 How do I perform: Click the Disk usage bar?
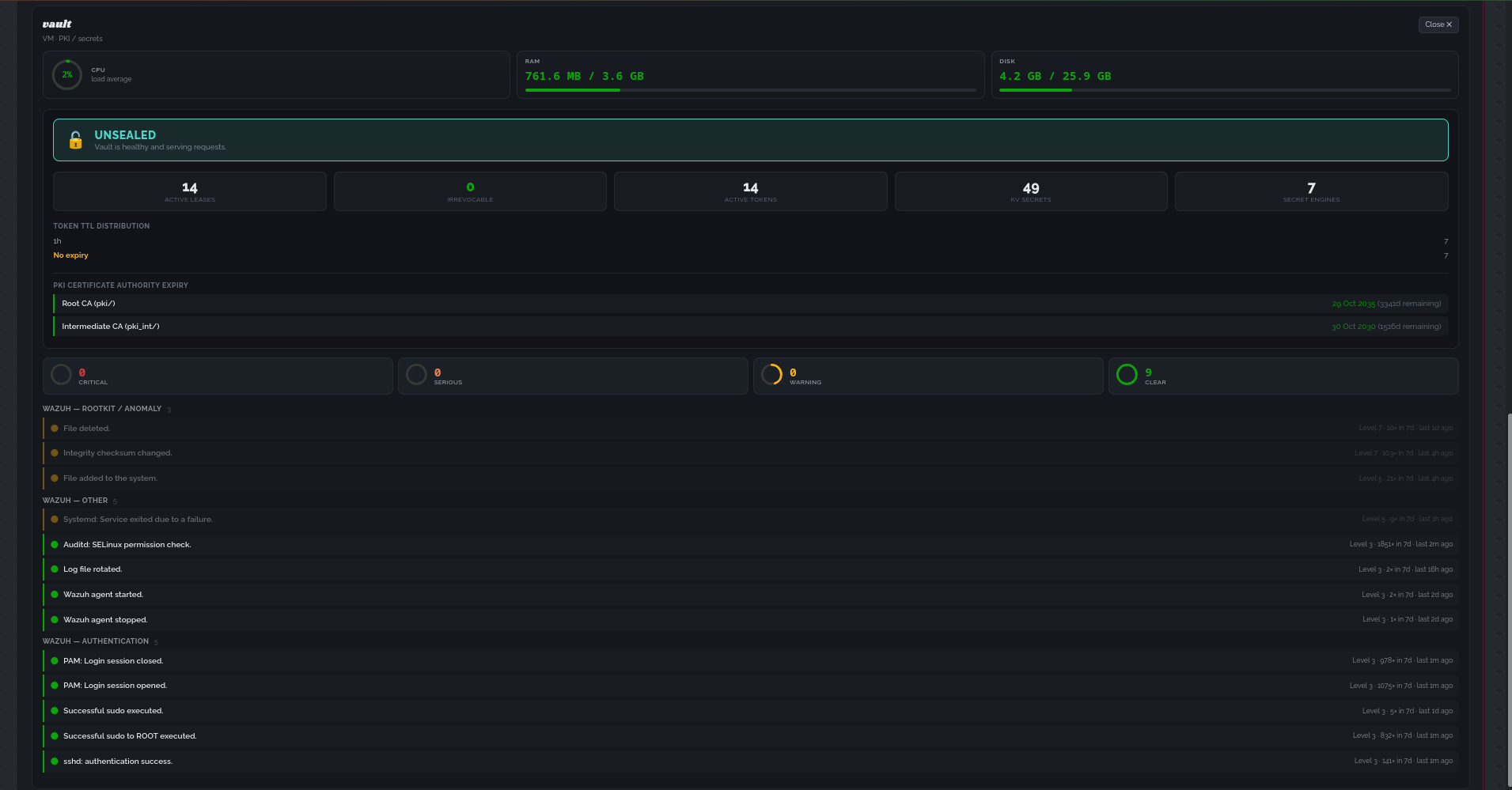click(x=1224, y=90)
